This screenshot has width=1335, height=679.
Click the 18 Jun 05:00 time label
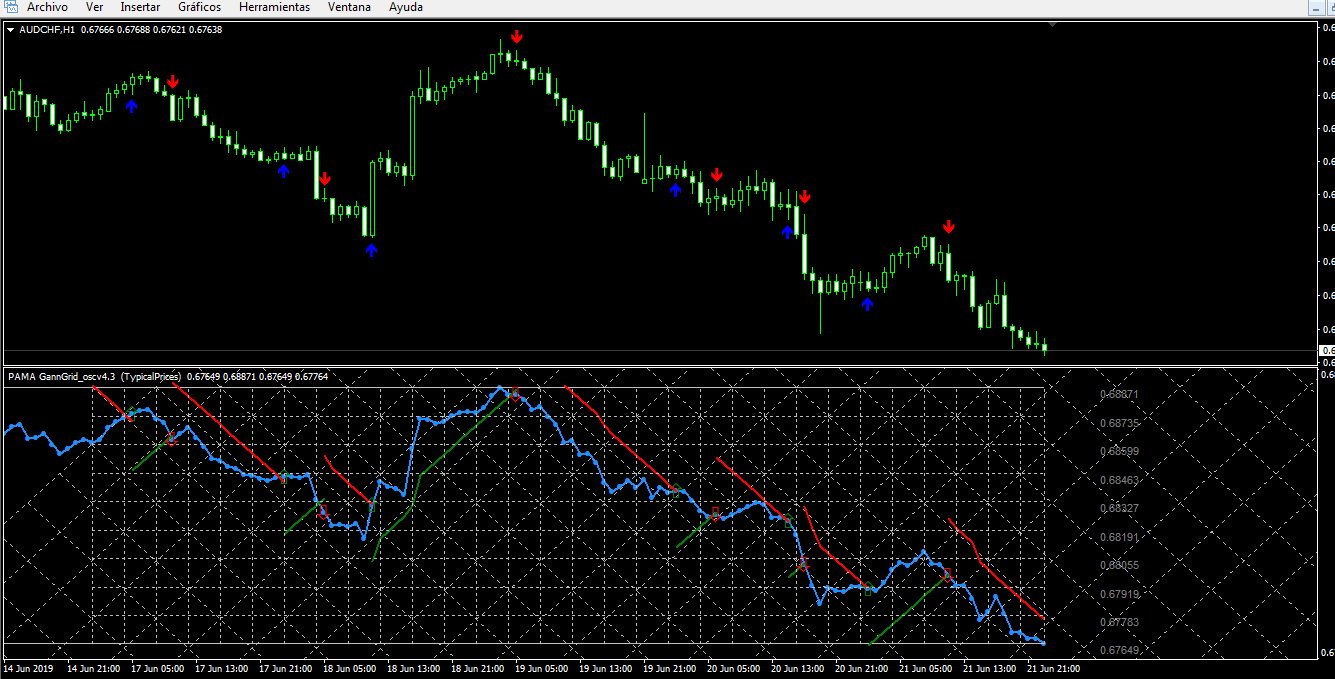point(349,668)
